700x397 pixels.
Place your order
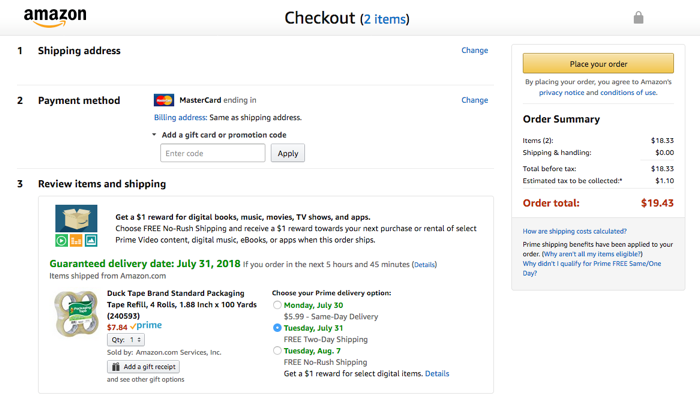point(598,64)
